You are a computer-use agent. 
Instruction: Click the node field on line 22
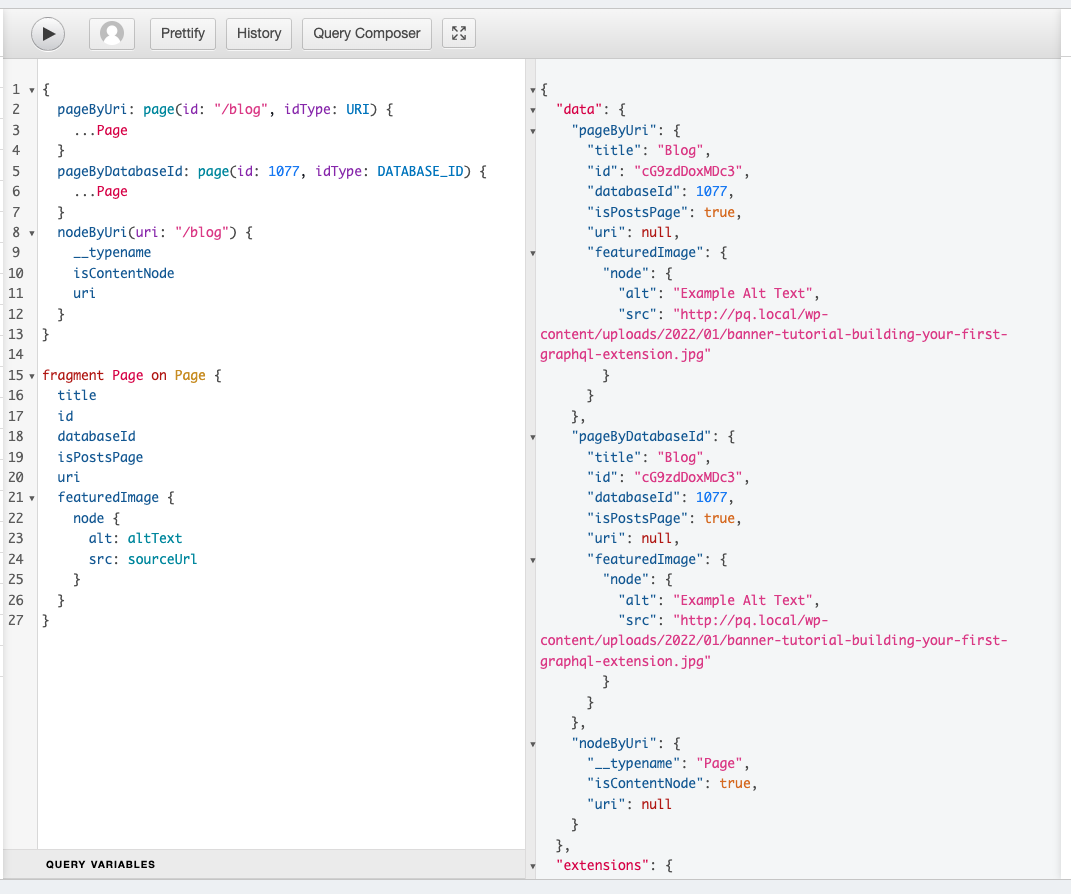(88, 518)
